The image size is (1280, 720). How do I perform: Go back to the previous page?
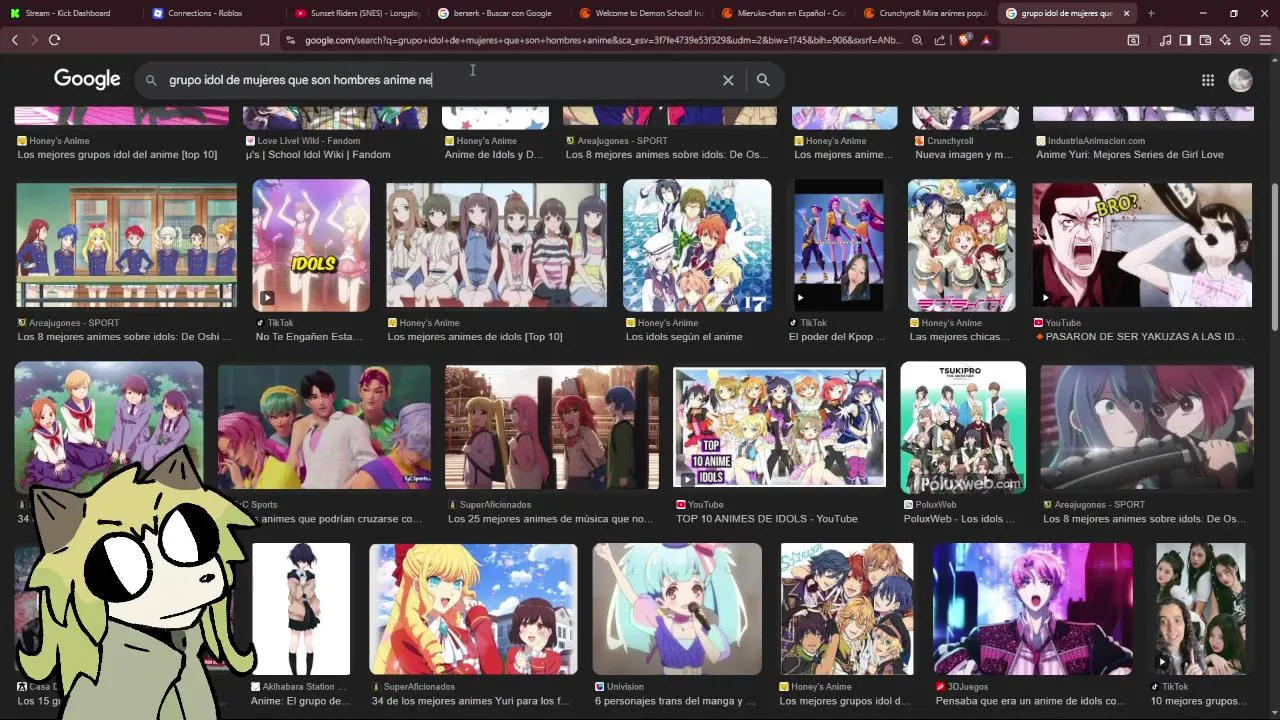pyautogui.click(x=14, y=40)
